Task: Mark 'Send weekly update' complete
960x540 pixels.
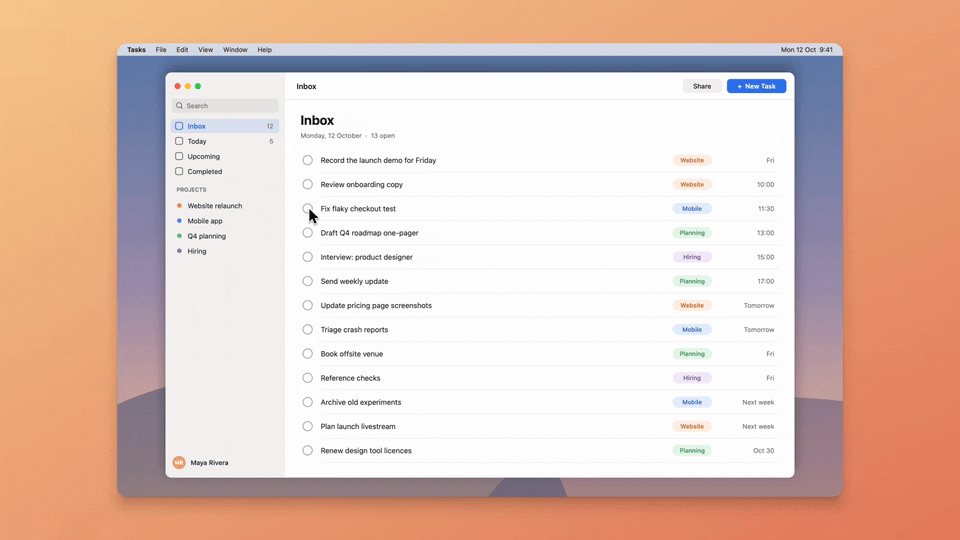Action: pos(307,281)
